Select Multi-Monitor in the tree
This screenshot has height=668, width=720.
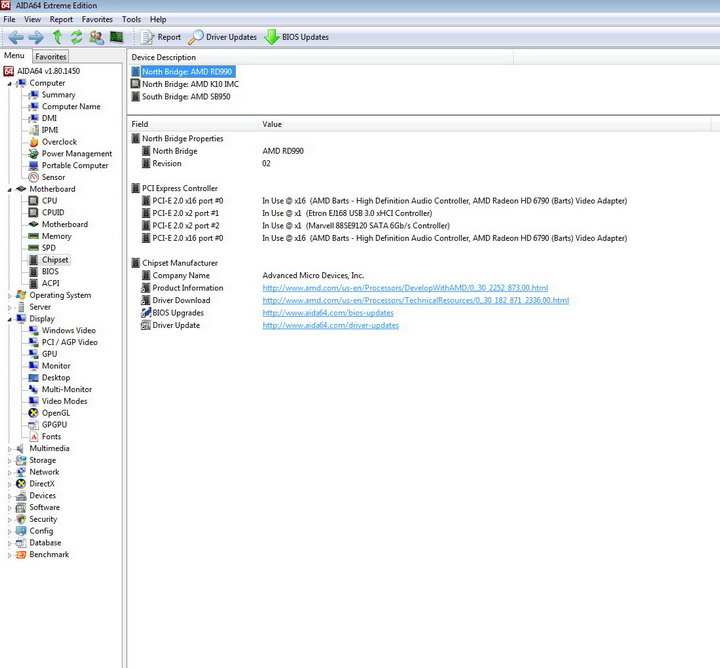[67, 389]
